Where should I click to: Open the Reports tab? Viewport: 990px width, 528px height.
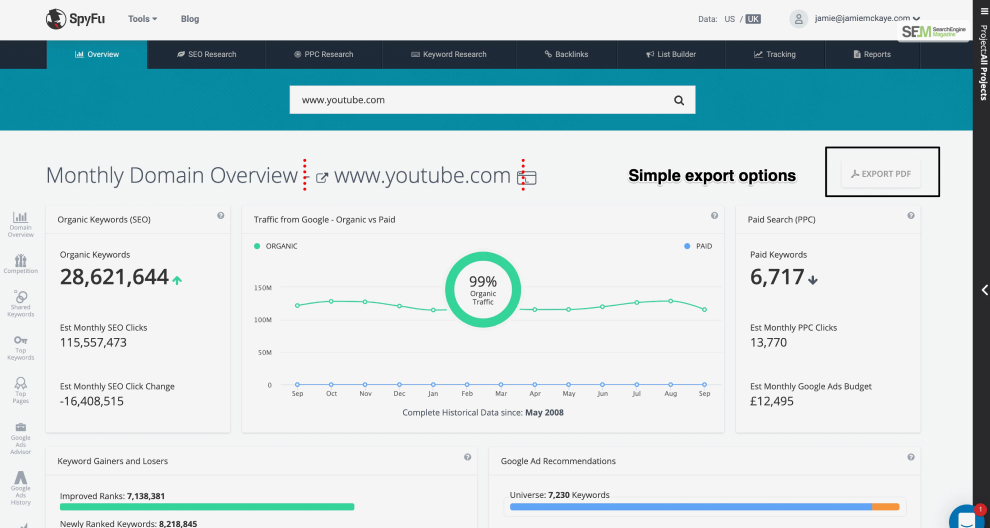click(x=872, y=54)
